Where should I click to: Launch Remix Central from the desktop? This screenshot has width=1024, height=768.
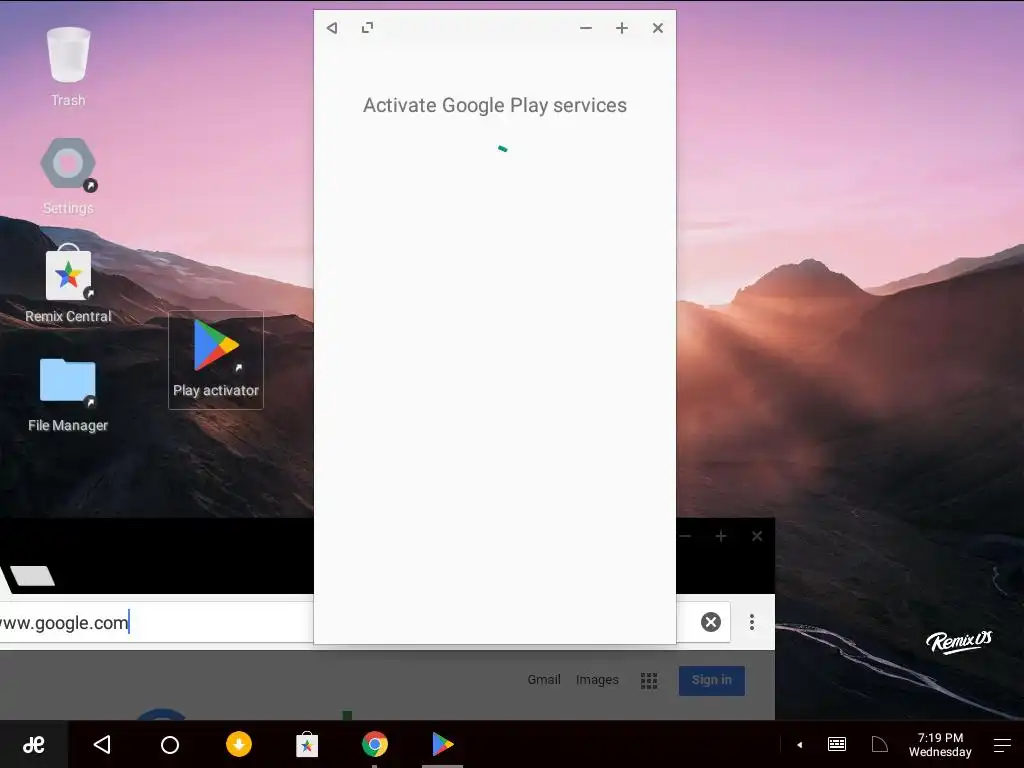click(68, 283)
